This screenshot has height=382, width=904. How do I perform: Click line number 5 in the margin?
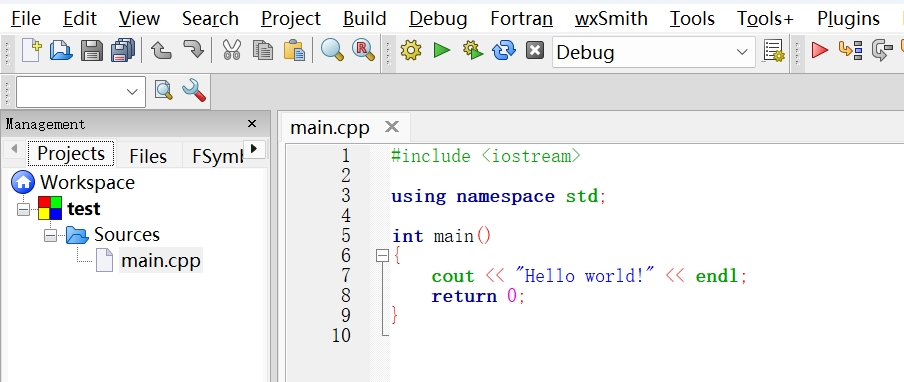[x=345, y=236]
